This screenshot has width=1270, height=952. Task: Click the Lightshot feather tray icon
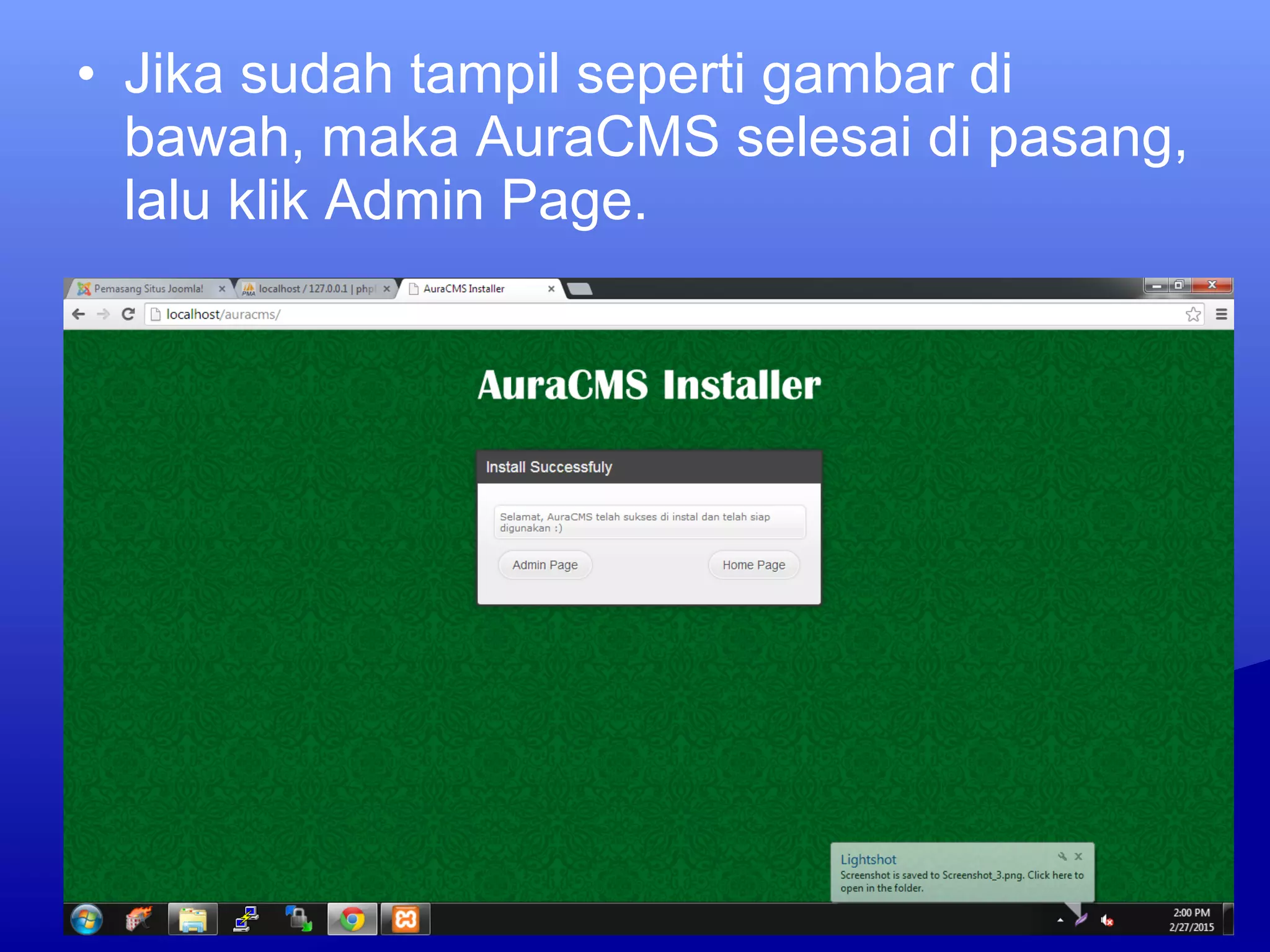coord(1081,919)
